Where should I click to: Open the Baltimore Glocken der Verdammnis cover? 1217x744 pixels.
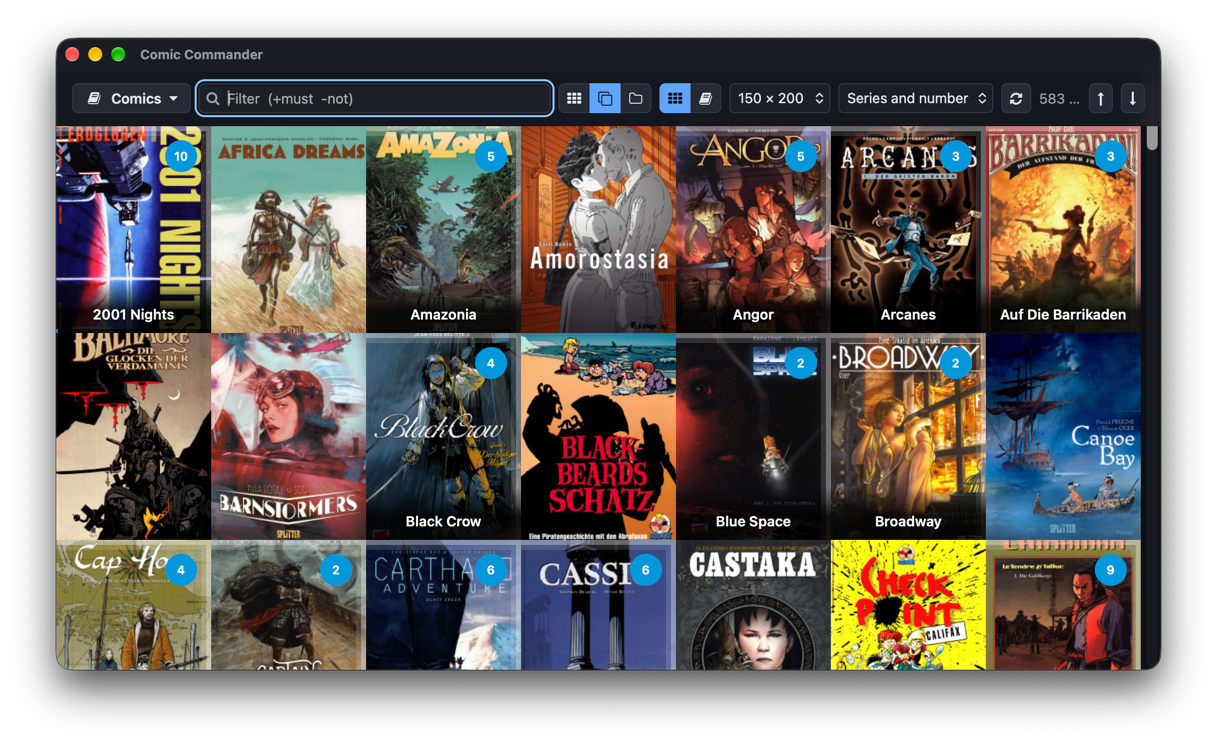coord(133,436)
